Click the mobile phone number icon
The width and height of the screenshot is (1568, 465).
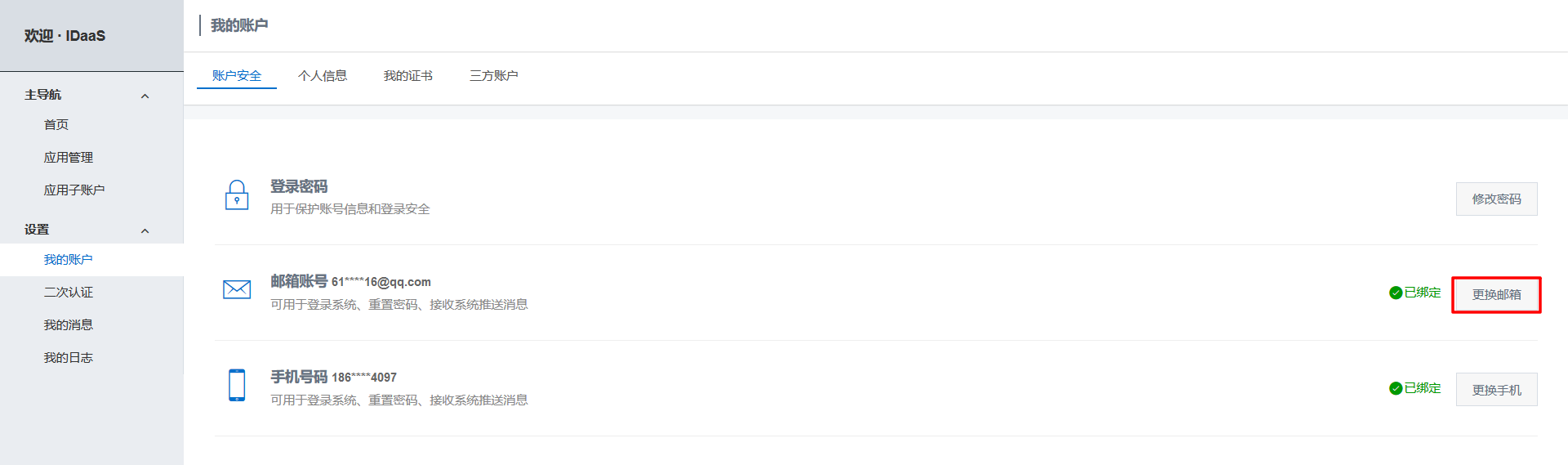tap(237, 385)
